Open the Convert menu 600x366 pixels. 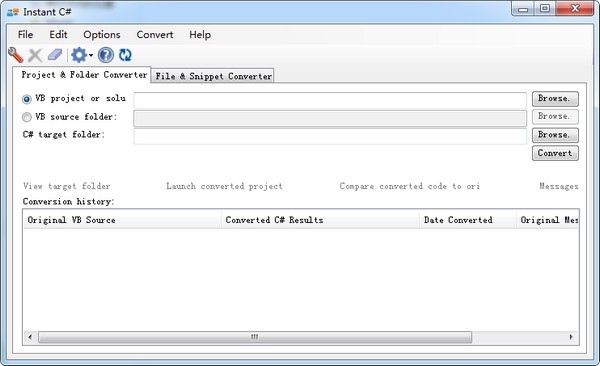pos(155,34)
